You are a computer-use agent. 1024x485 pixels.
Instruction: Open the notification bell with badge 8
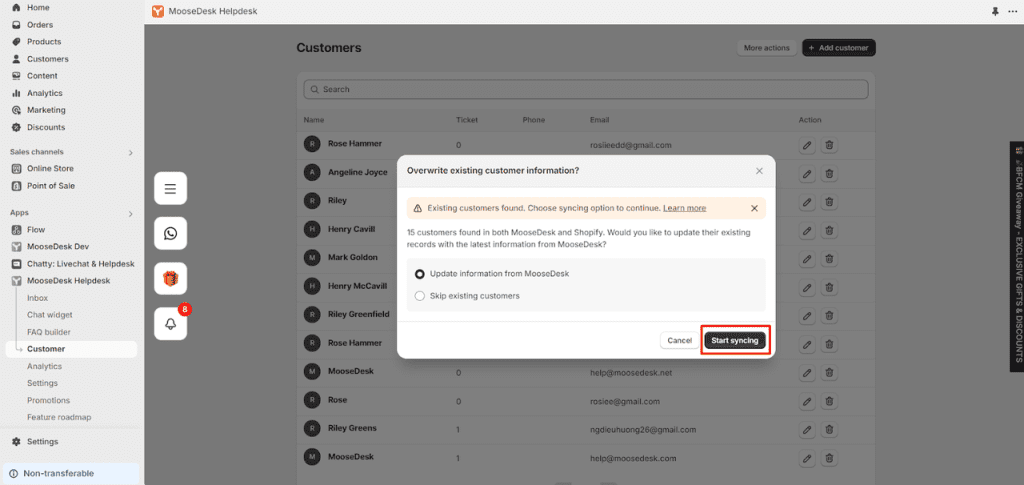coord(170,324)
